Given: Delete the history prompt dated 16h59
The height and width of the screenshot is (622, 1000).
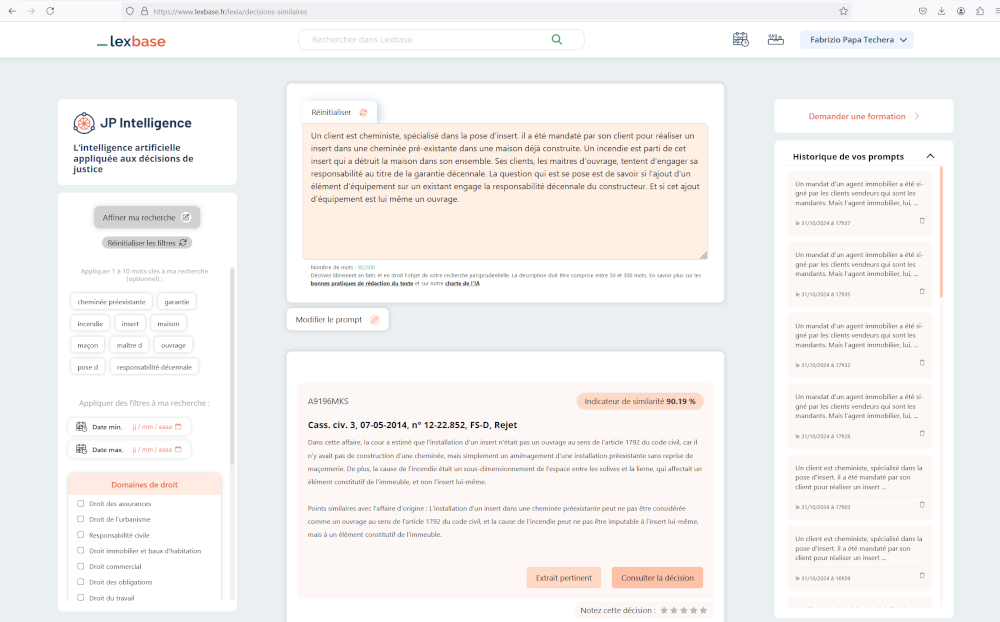Looking at the screenshot, I should pos(922,575).
